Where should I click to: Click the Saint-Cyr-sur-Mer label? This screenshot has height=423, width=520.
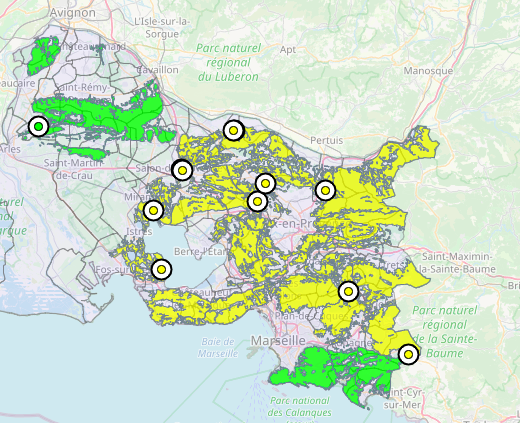(403, 398)
